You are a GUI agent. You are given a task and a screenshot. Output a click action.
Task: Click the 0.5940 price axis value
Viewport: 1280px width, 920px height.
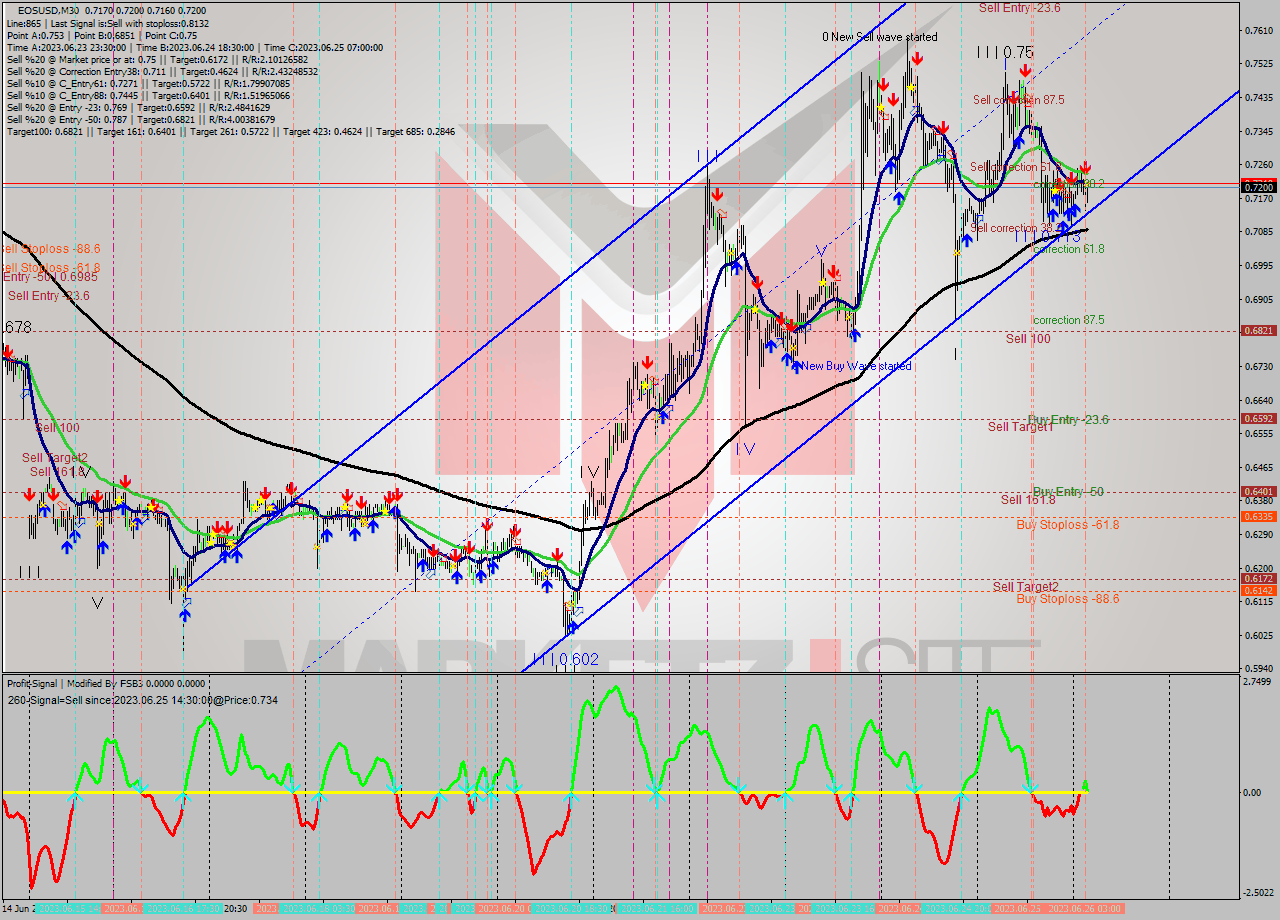1258,668
